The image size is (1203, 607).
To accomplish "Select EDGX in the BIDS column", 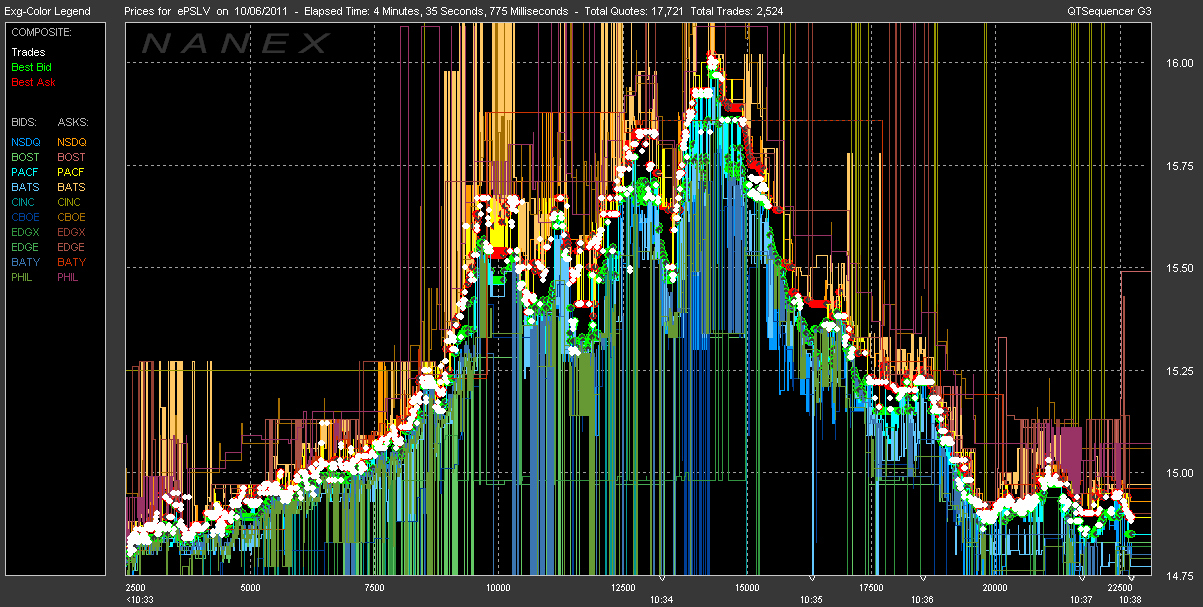I will pyautogui.click(x=26, y=232).
